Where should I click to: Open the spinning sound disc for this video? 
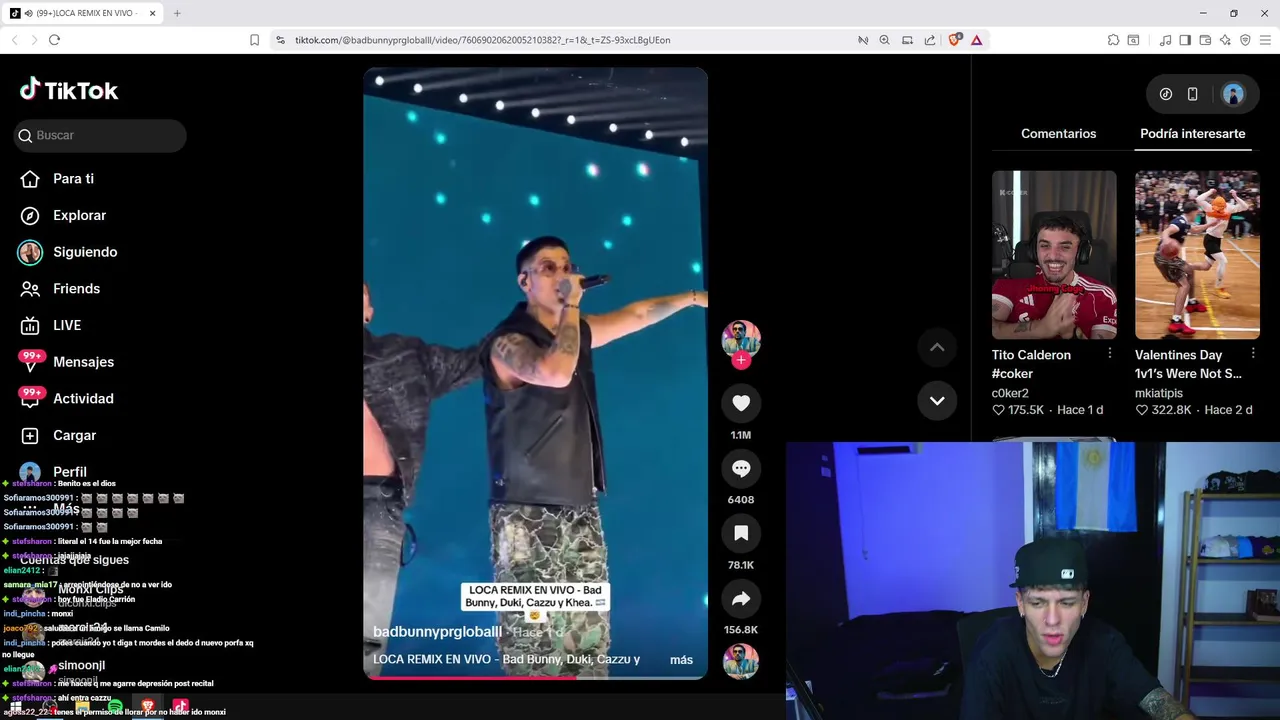741,661
